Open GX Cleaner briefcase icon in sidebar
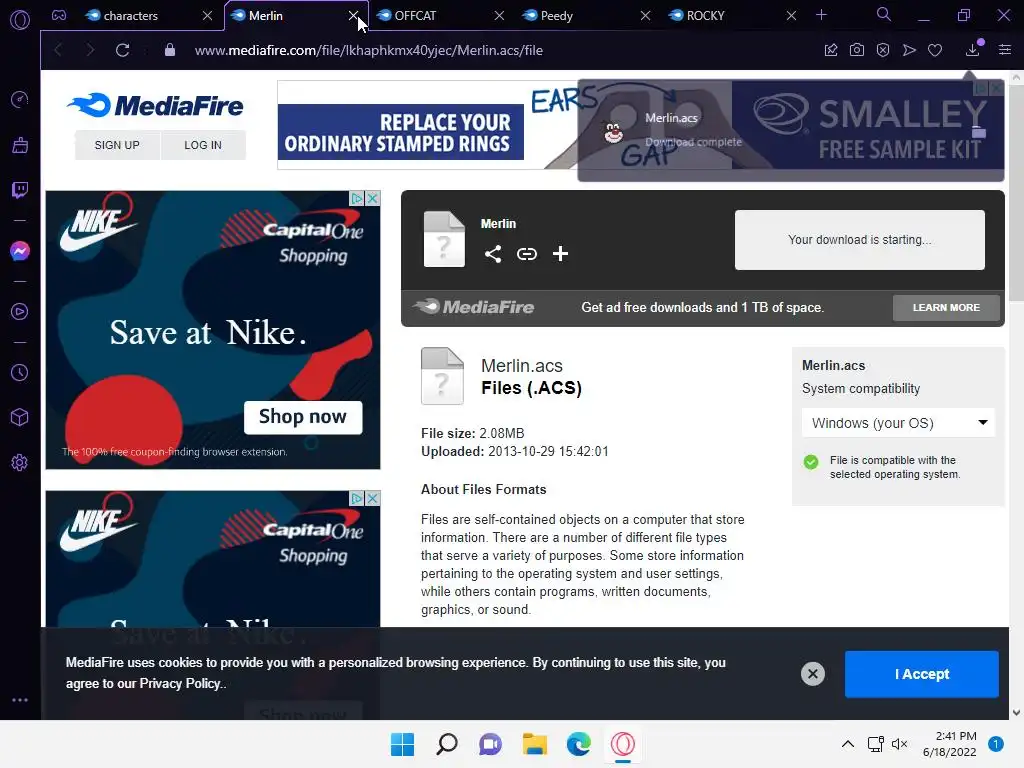1024x768 pixels. (x=20, y=145)
